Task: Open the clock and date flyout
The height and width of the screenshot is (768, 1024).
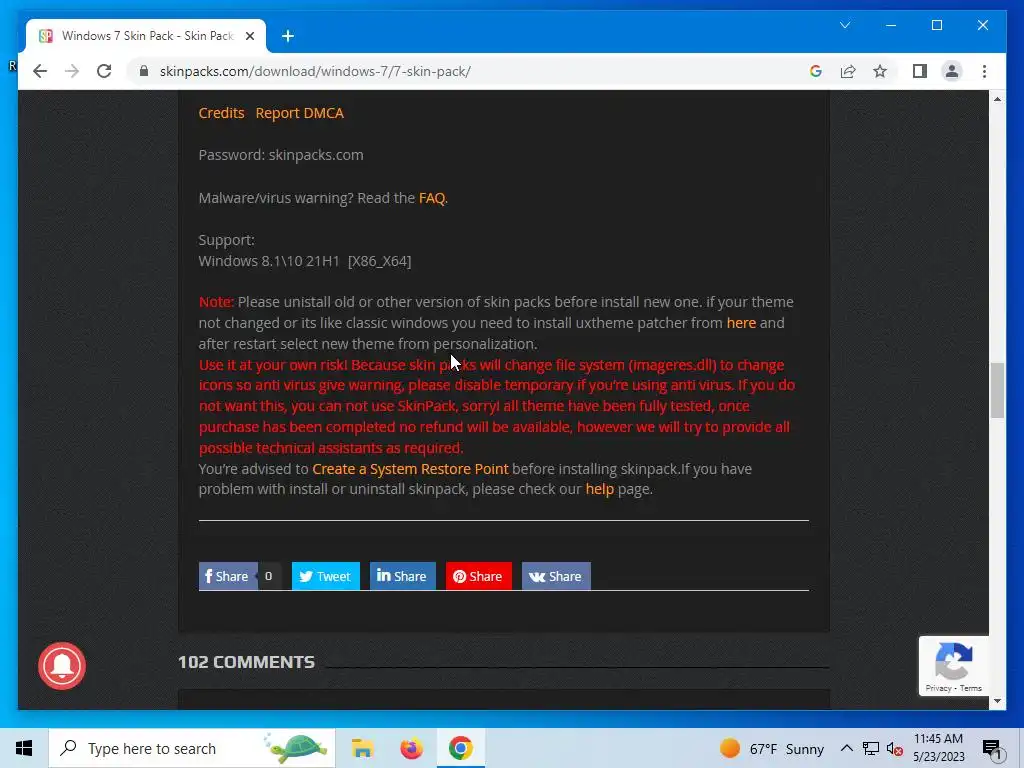Action: (938, 748)
